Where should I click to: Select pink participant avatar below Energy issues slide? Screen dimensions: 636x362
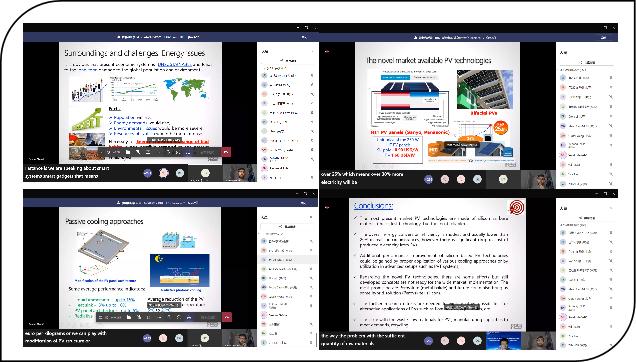[164, 173]
